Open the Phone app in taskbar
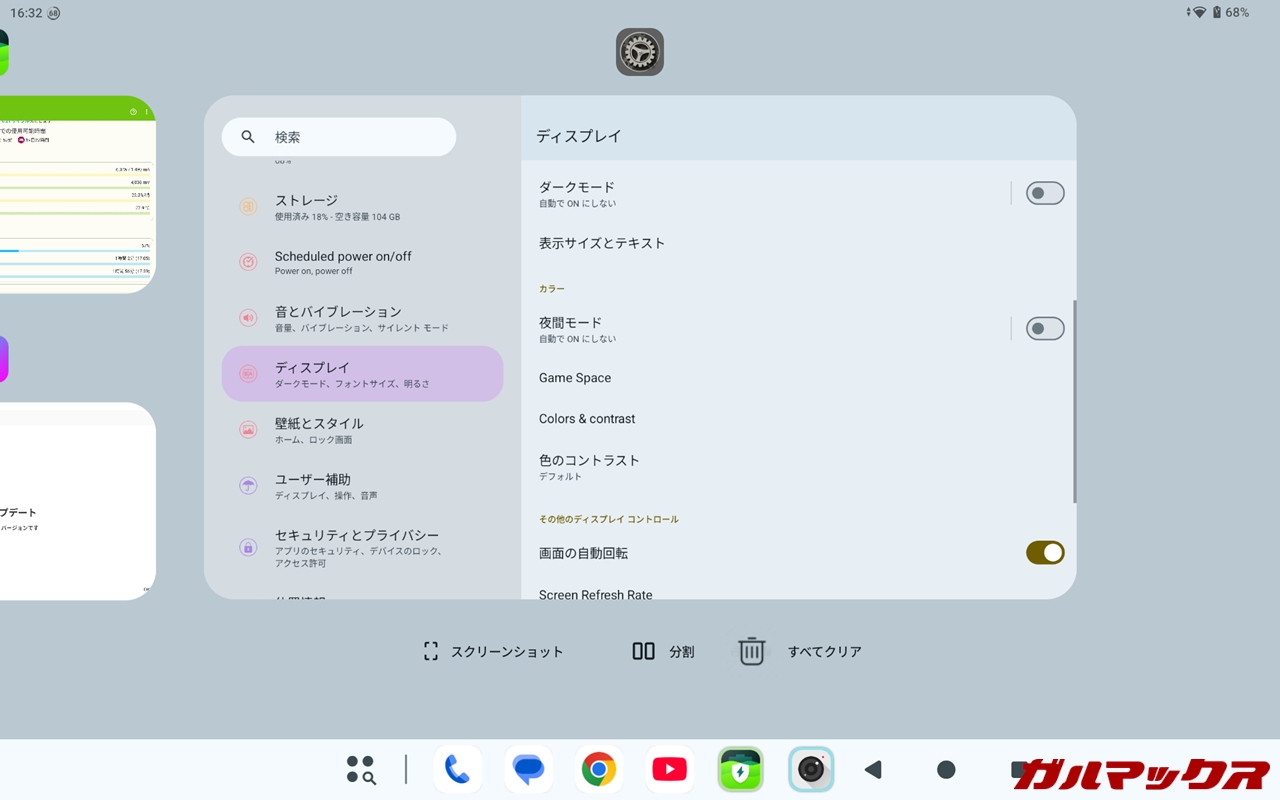Viewport: 1280px width, 800px height. (458, 769)
